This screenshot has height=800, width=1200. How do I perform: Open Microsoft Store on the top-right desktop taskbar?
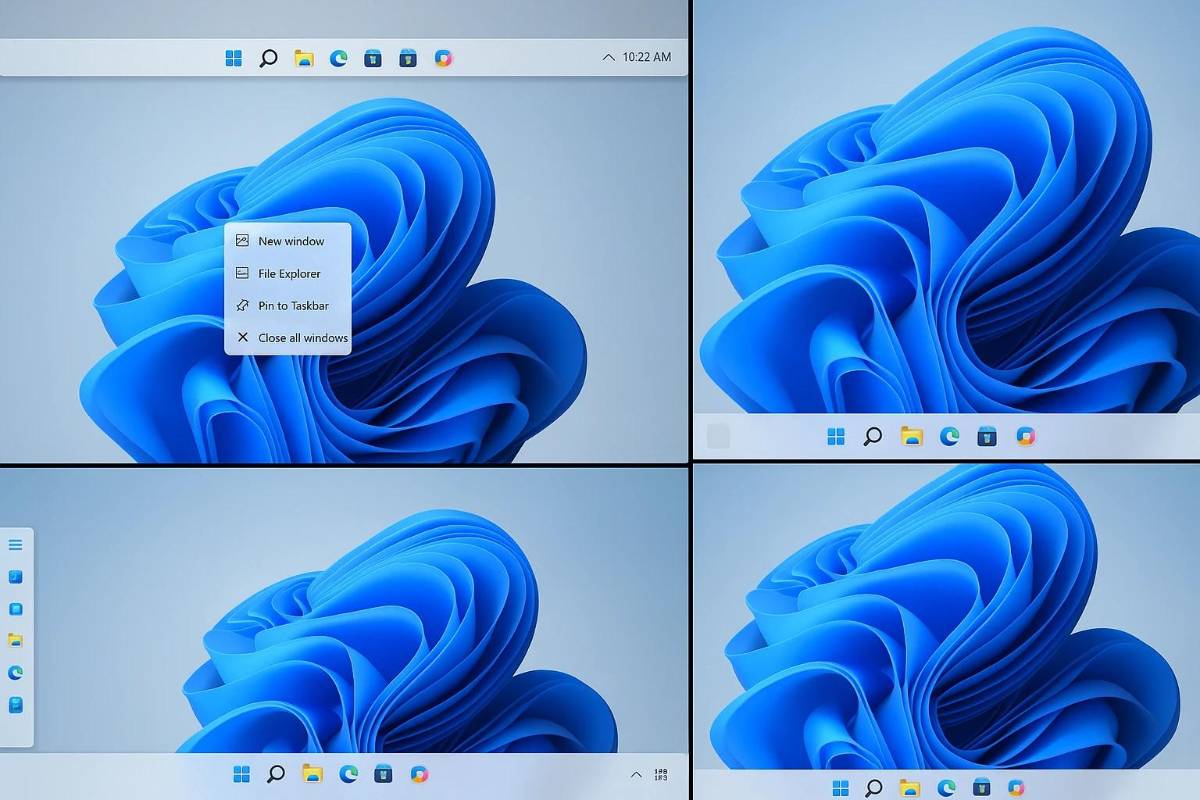[x=987, y=436]
